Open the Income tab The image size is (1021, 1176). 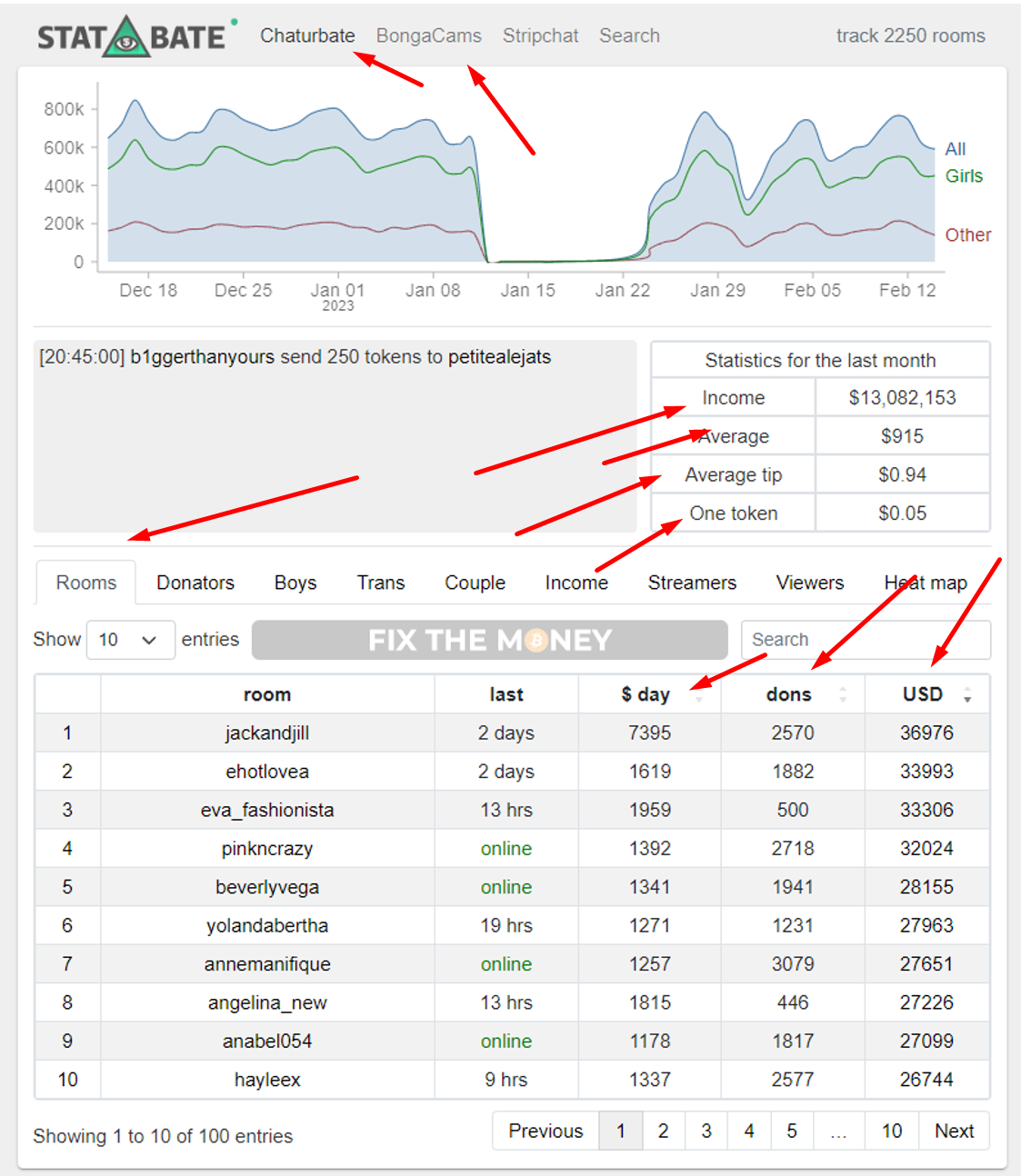coord(576,583)
